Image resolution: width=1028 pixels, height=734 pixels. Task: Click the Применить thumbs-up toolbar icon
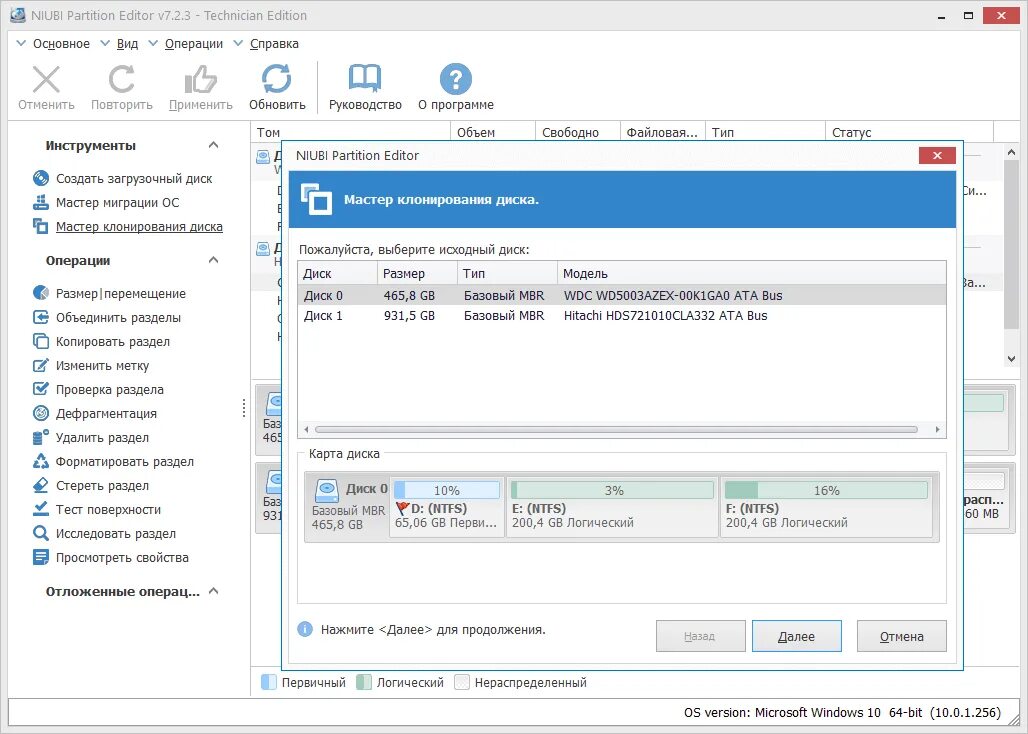click(200, 79)
